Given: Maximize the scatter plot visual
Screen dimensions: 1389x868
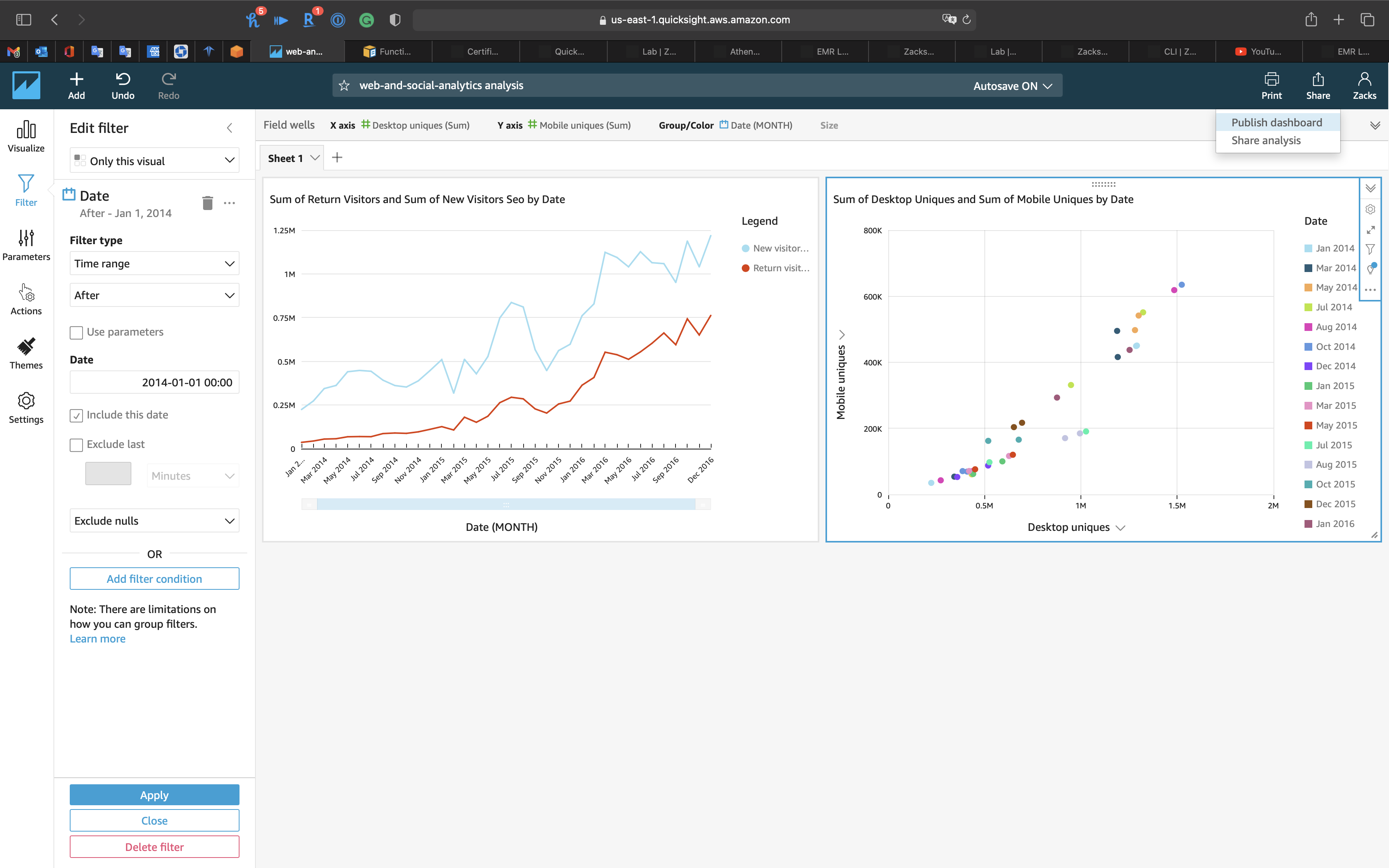Looking at the screenshot, I should tap(1371, 230).
